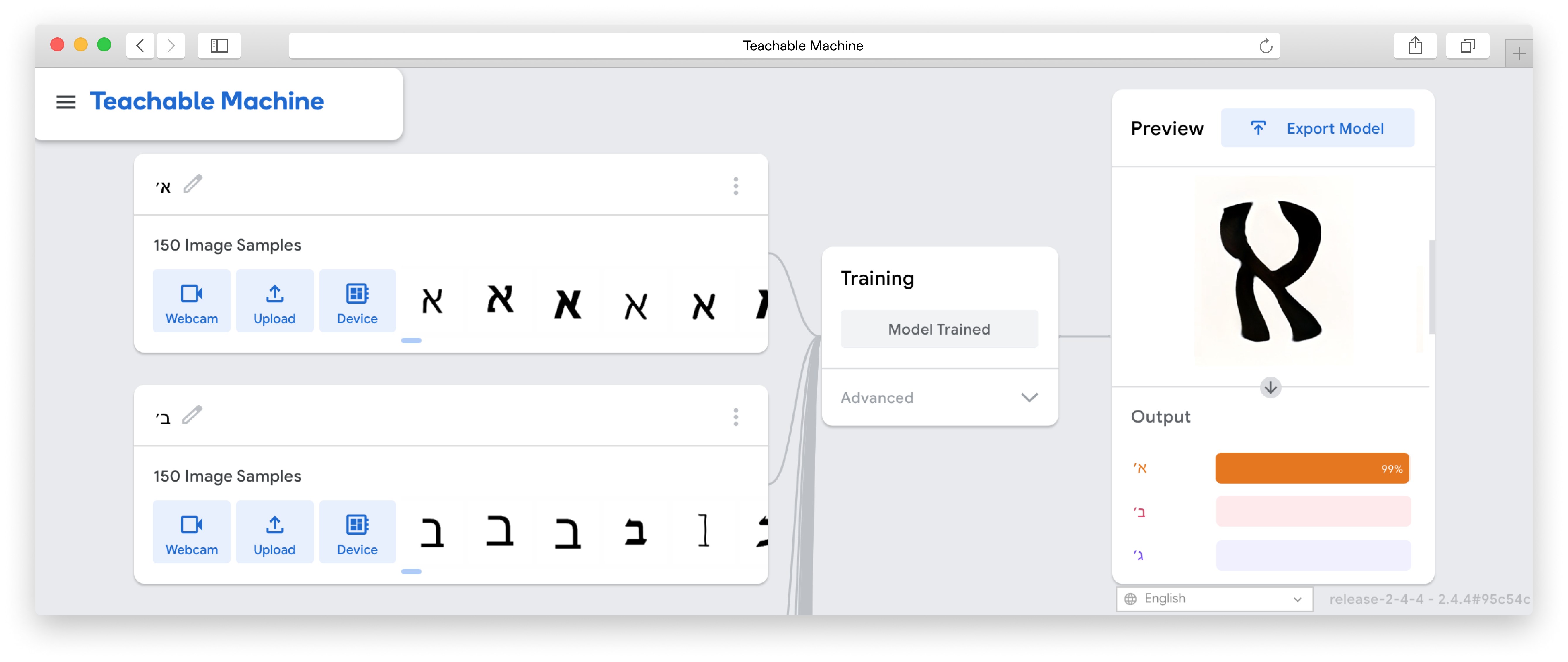Viewport: 1568px width, 662px height.
Task: Click Safari's sidebar toggle button
Action: coord(219,46)
